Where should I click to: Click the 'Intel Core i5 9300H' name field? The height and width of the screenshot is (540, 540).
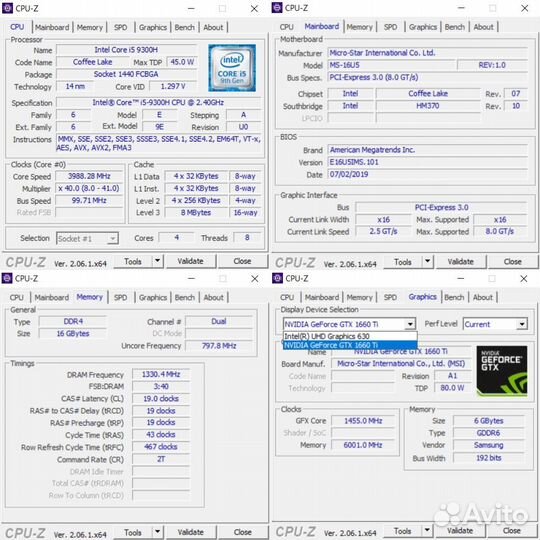126,50
